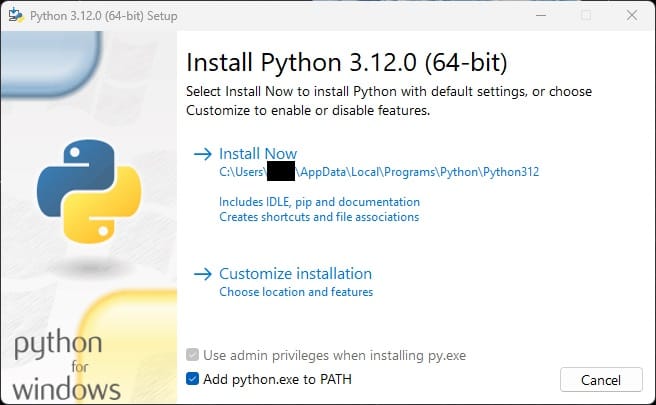656x405 pixels.
Task: Click the greyed-out maximize button
Action: (586, 15)
